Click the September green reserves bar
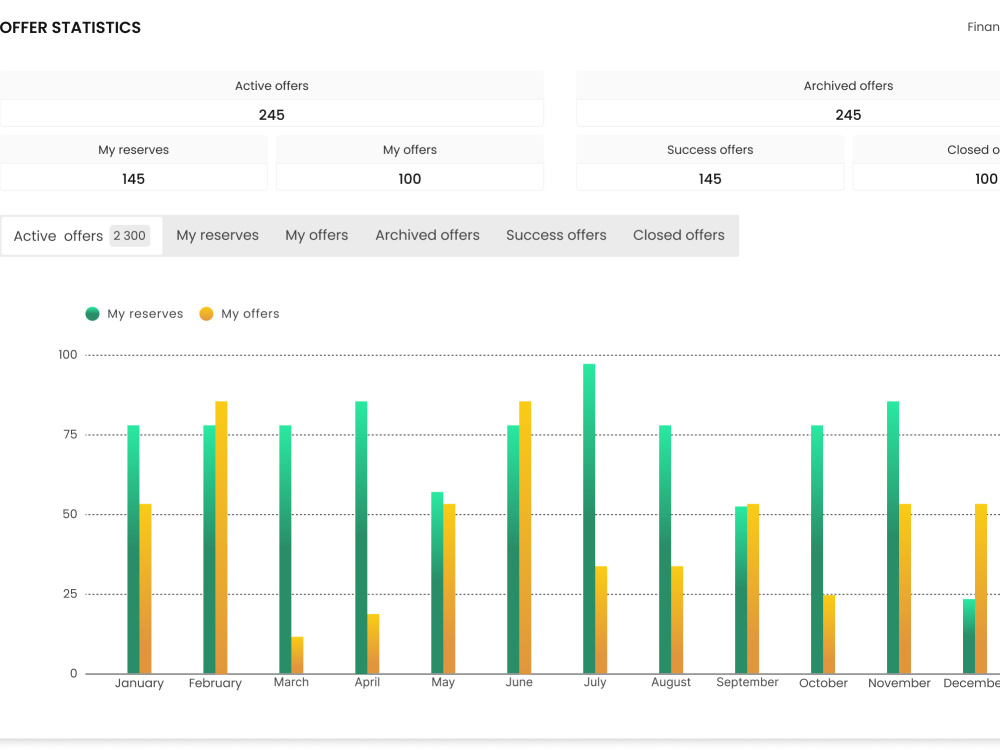Viewport: 1000px width, 750px height. 741,590
